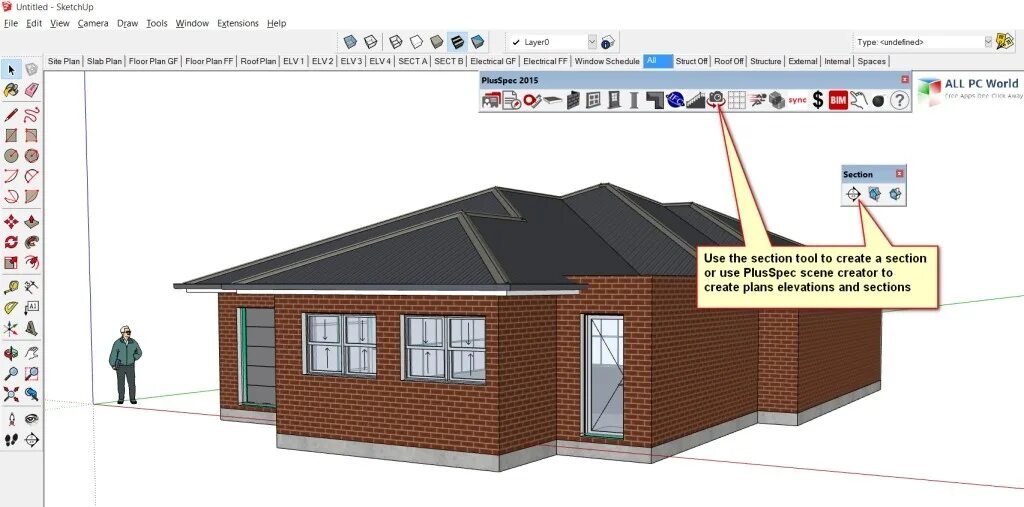
Task: Open the Window menu
Action: (x=192, y=23)
